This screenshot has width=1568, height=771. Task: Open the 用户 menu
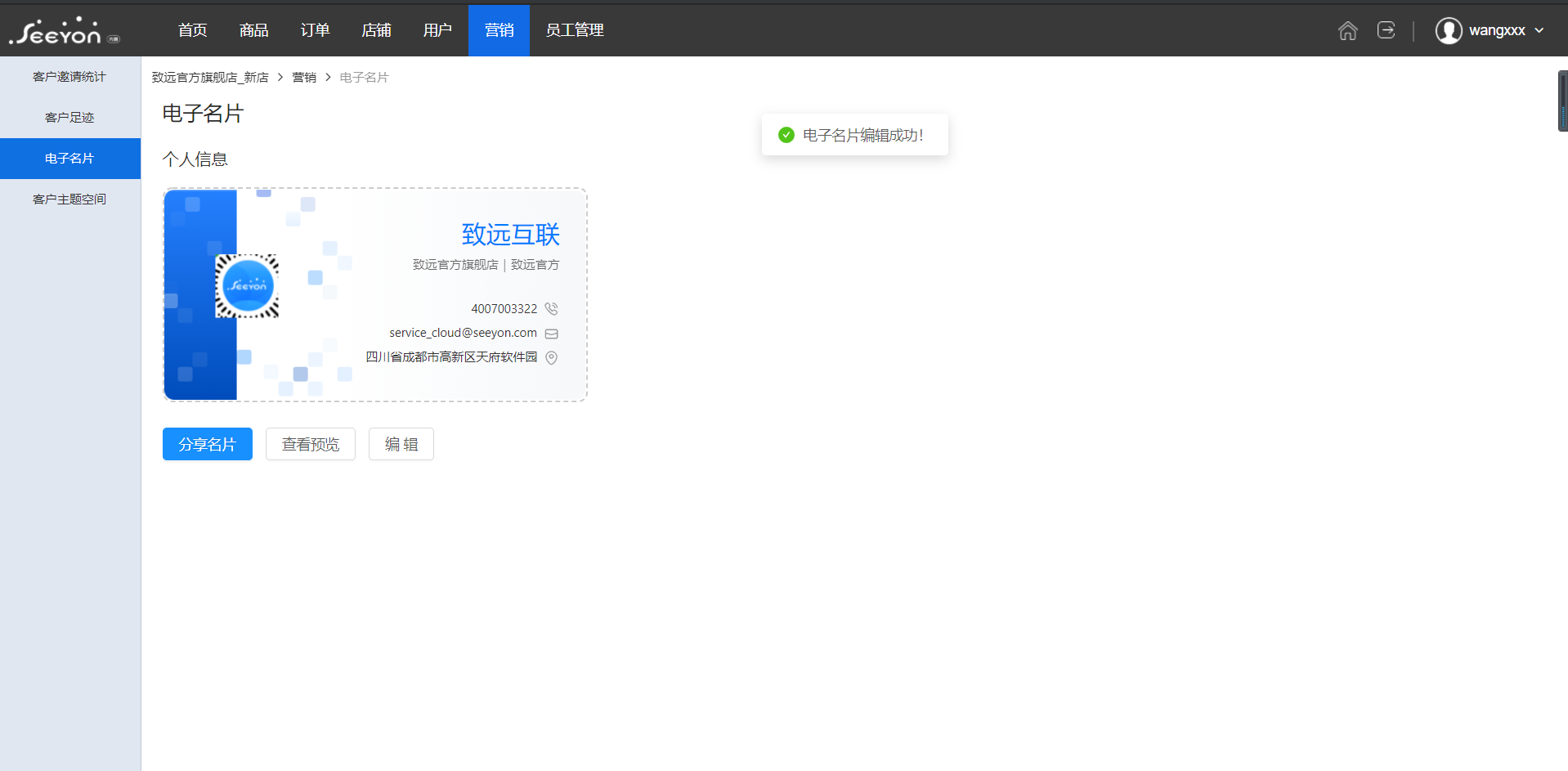tap(437, 30)
